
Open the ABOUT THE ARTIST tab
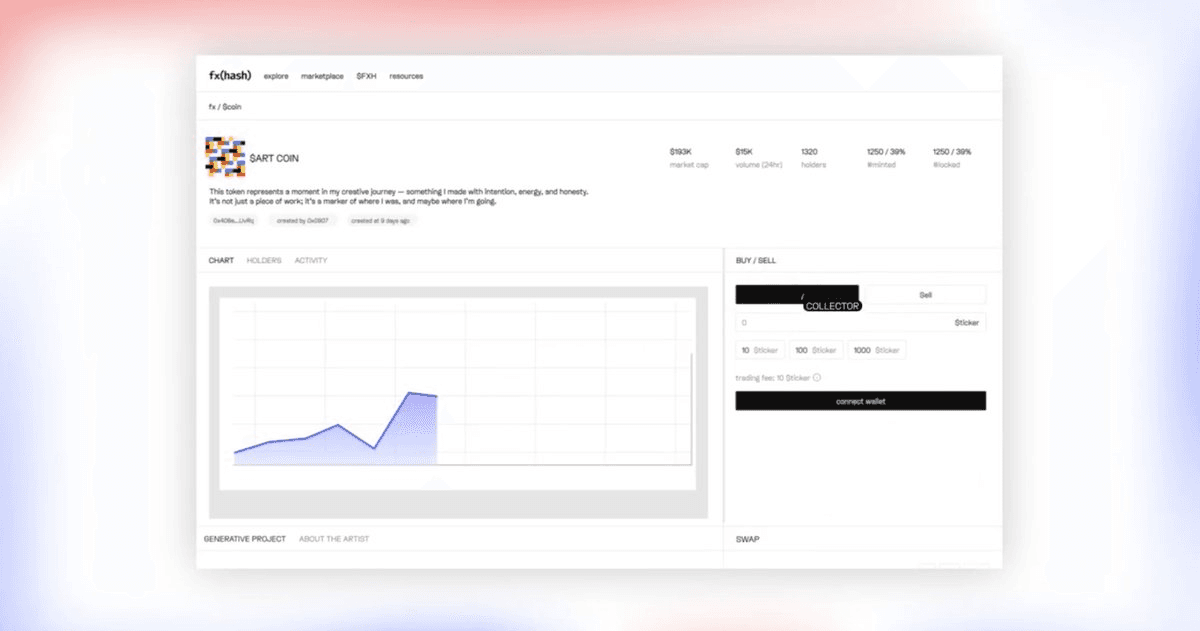(x=333, y=538)
